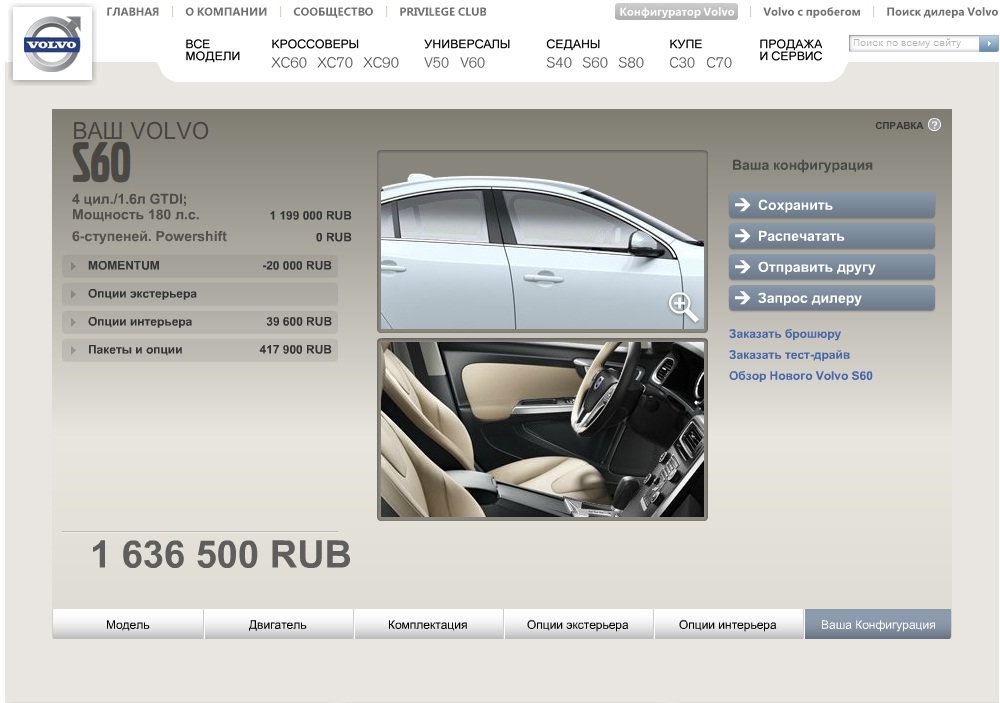Expand Опции интерьера priced 39 600 RUB
The height and width of the screenshot is (703, 1000).
pyautogui.click(x=74, y=322)
